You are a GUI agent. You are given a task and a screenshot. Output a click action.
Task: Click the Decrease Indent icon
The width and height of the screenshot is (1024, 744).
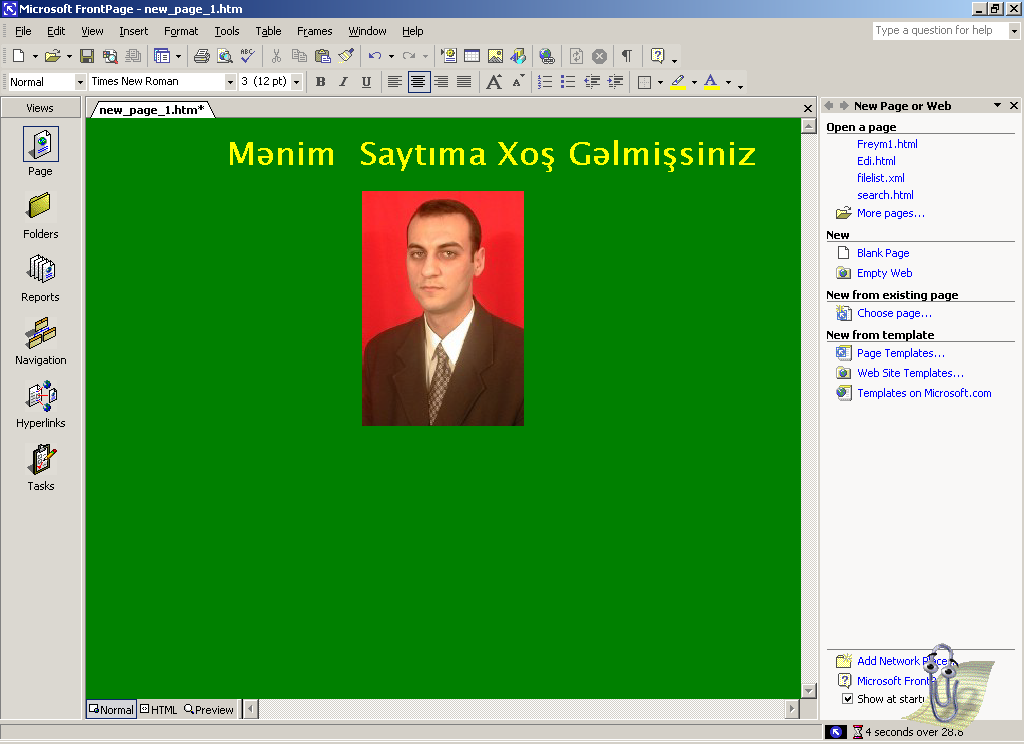tap(592, 82)
